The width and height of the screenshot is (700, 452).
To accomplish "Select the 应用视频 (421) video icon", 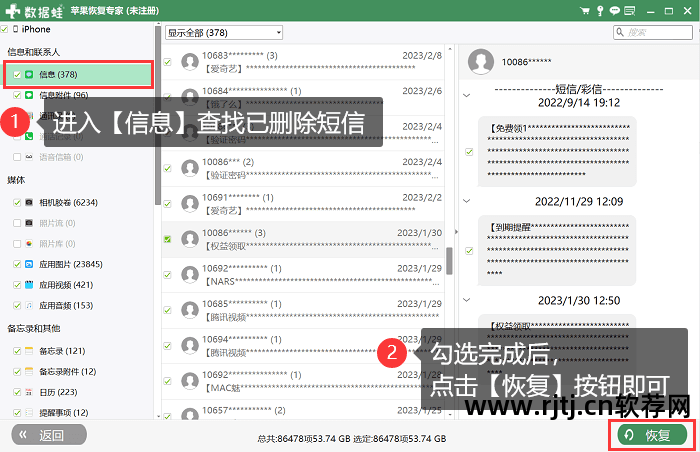I will tap(29, 285).
